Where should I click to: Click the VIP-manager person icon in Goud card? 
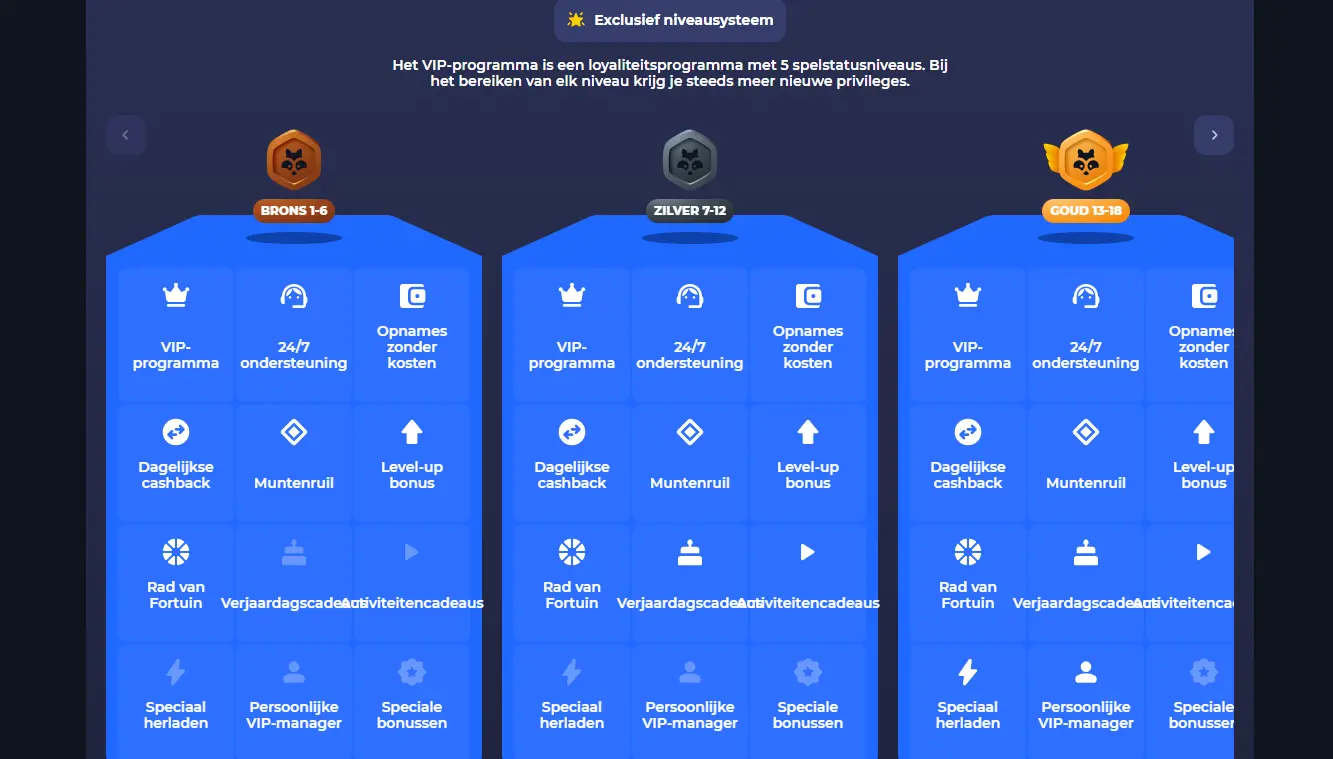1086,672
